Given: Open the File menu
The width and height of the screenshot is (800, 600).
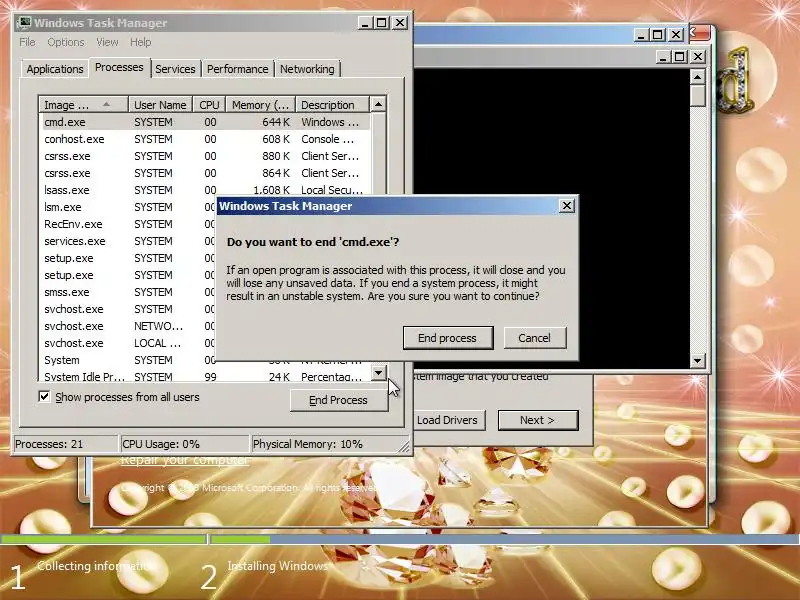Looking at the screenshot, I should pyautogui.click(x=27, y=42).
